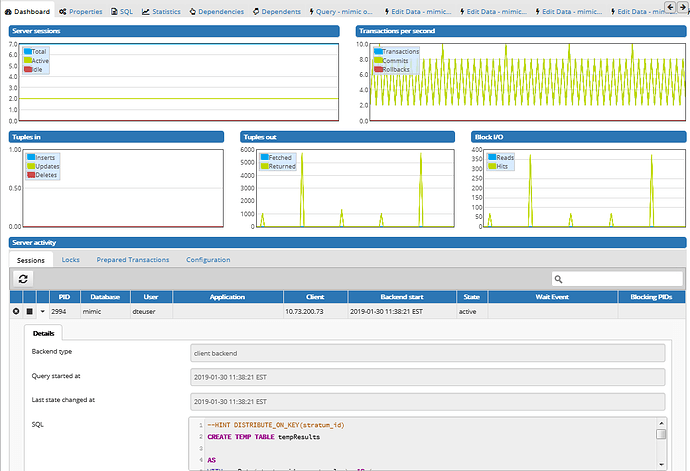Collapse the details row for PID 2994
The image size is (690, 471).
pos(43,311)
